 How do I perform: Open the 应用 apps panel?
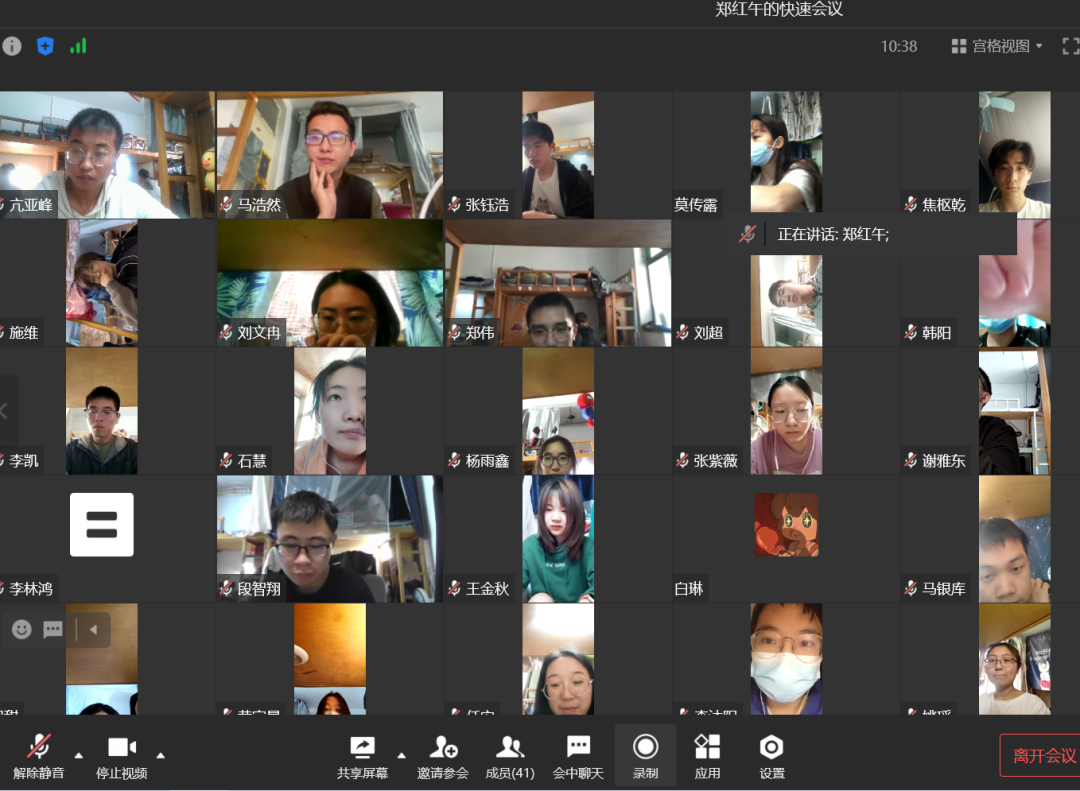click(707, 756)
